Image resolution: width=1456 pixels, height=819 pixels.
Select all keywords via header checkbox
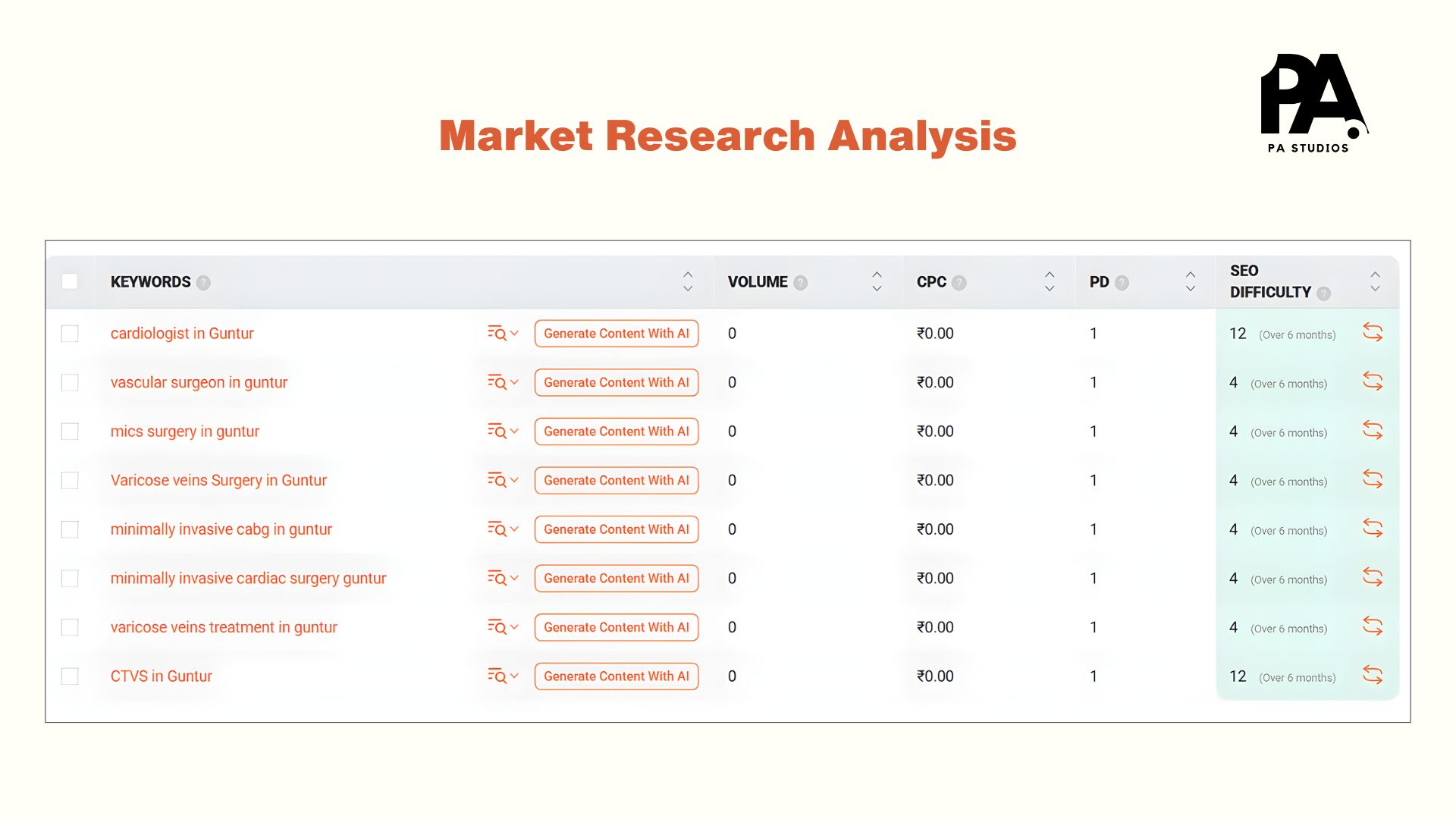(70, 281)
